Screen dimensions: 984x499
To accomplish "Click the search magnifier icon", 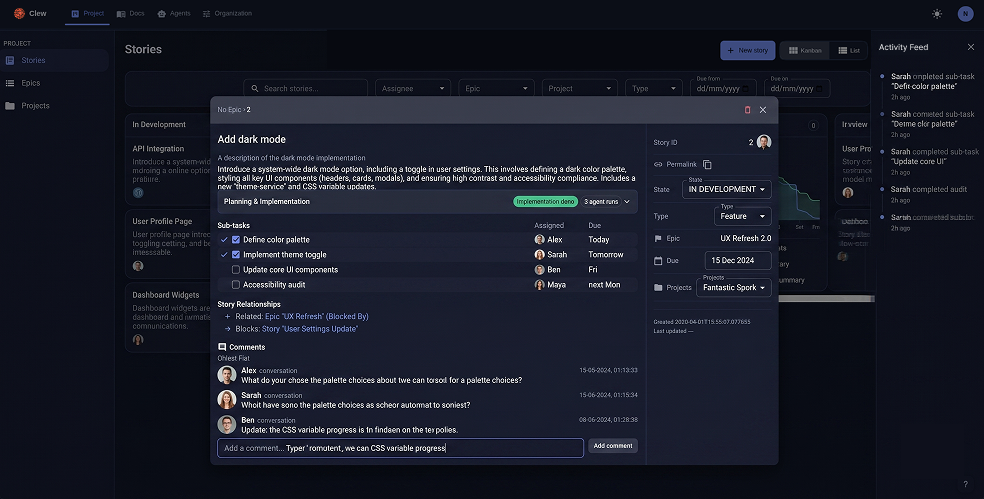I will coord(255,89).
